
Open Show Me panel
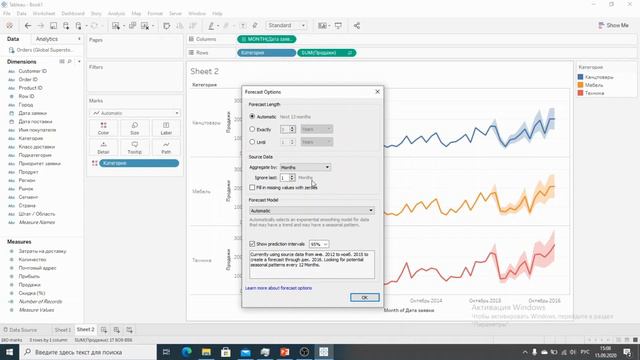coord(613,25)
